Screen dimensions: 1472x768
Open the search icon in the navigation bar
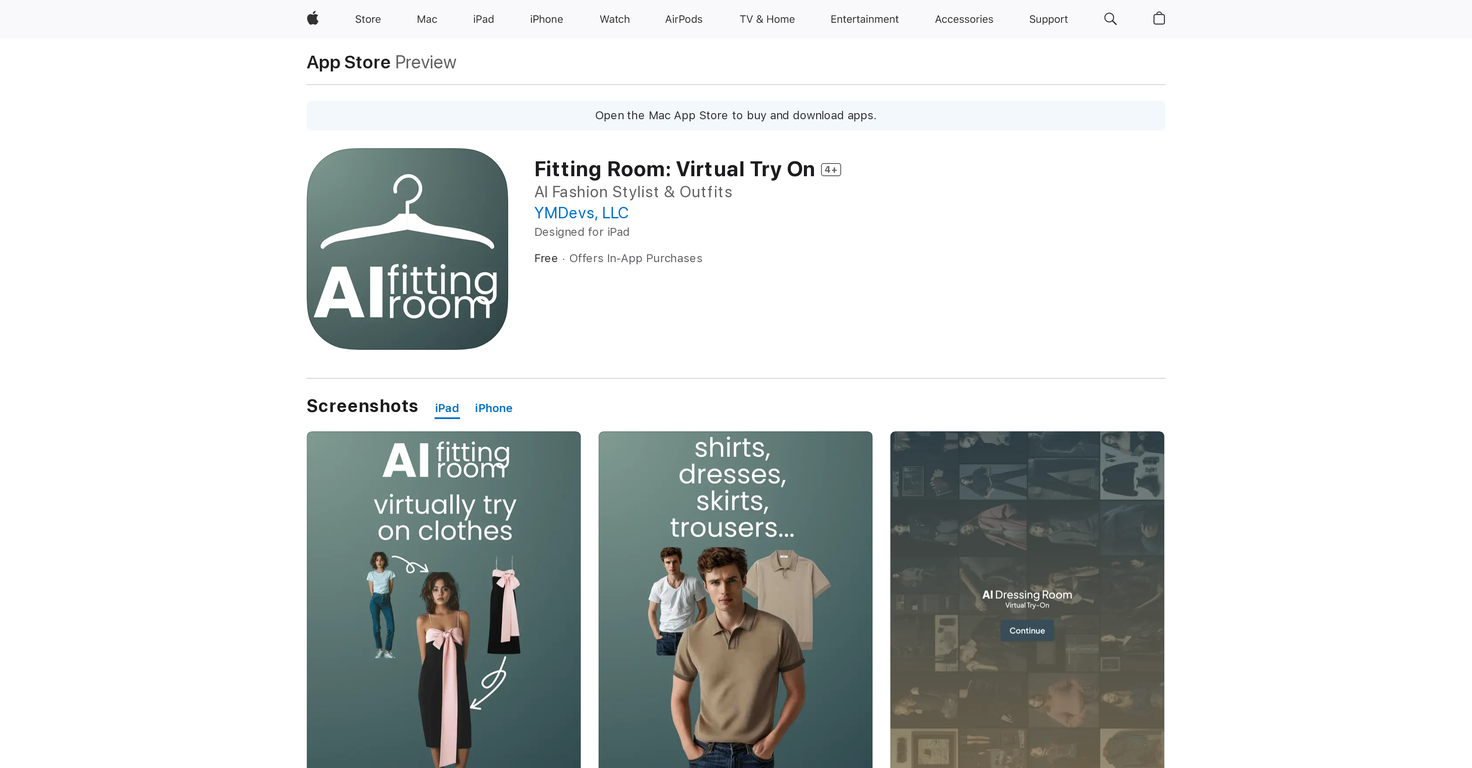(x=1110, y=18)
